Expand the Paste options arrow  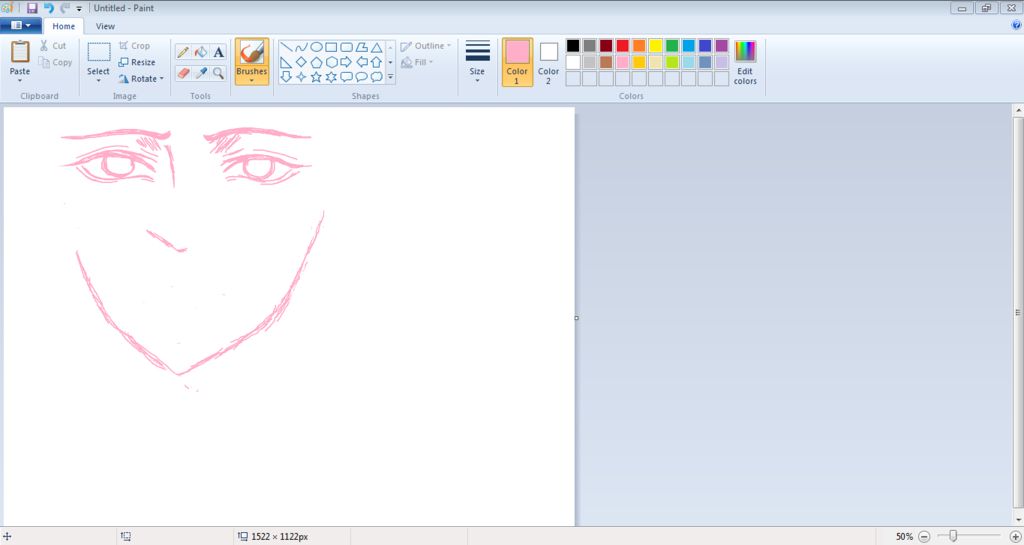[x=20, y=80]
